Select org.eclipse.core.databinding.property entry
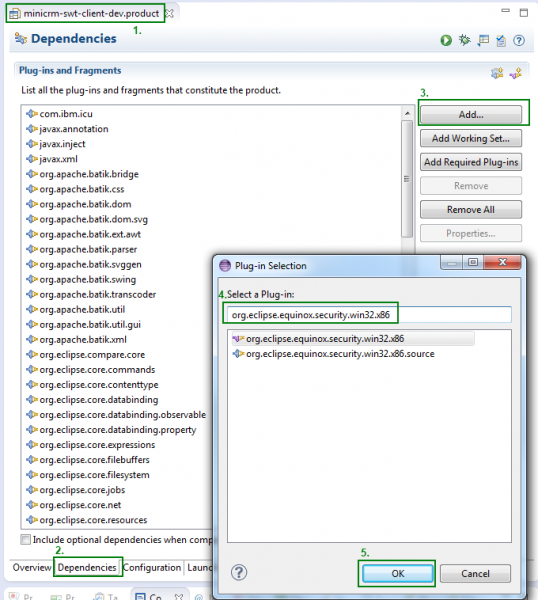 (x=111, y=430)
